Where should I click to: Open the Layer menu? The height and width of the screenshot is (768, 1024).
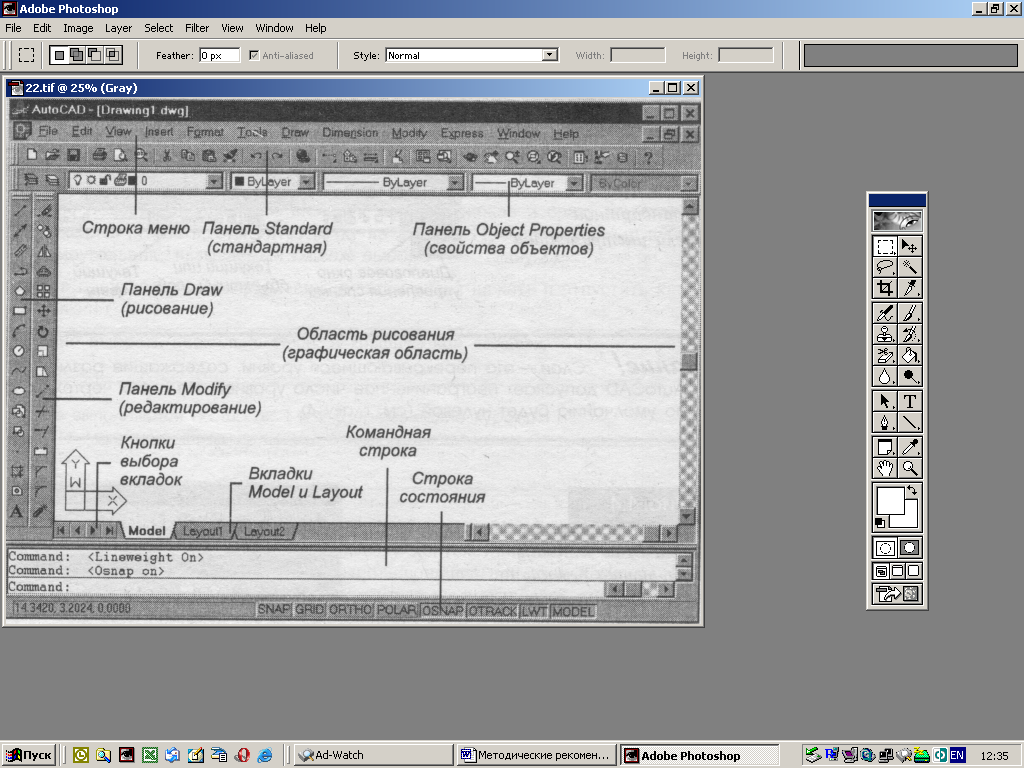click(x=118, y=28)
